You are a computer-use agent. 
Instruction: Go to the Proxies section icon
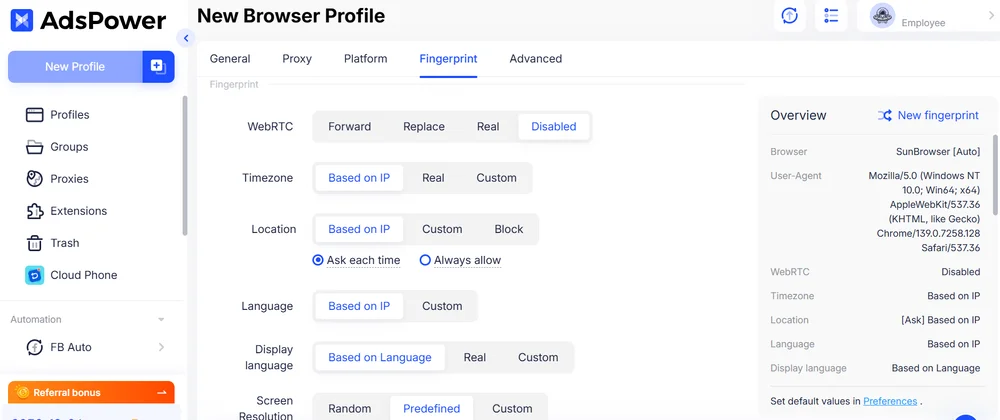click(x=34, y=179)
